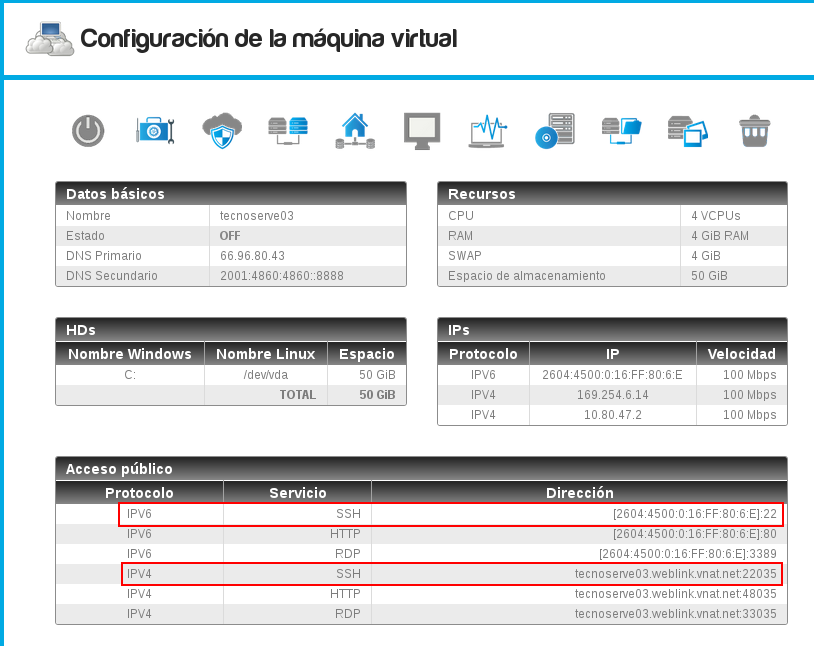
Task: Select the IPV6 RDP address ending :3389
Action: pyautogui.click(x=688, y=554)
